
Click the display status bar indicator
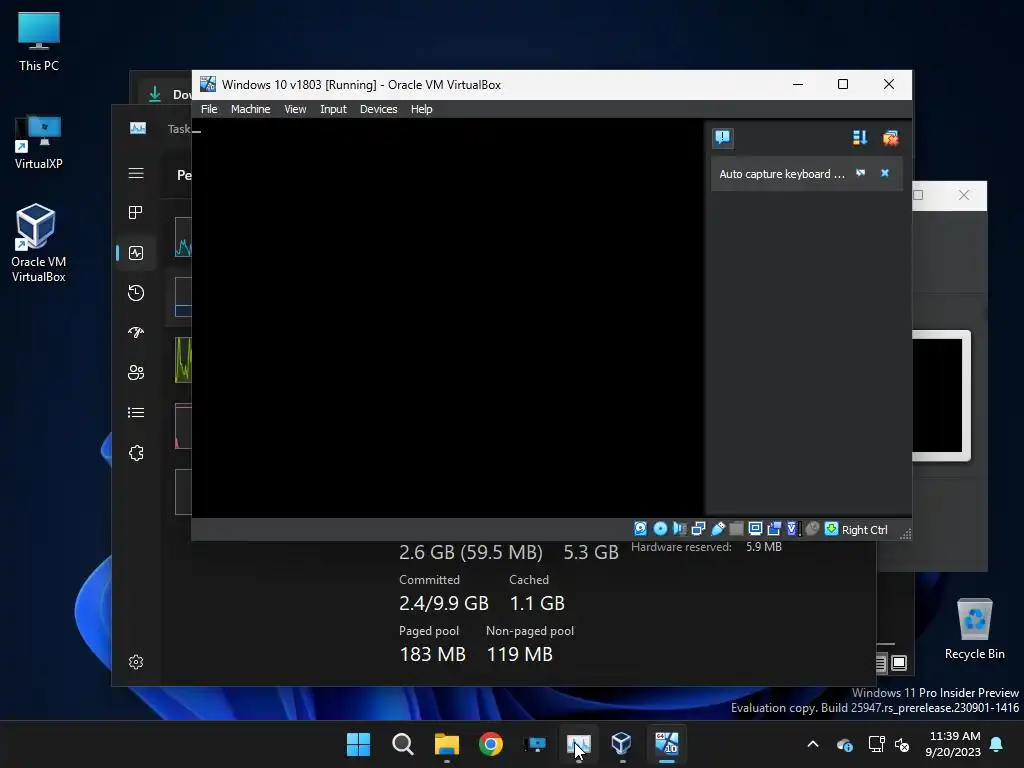[755, 529]
